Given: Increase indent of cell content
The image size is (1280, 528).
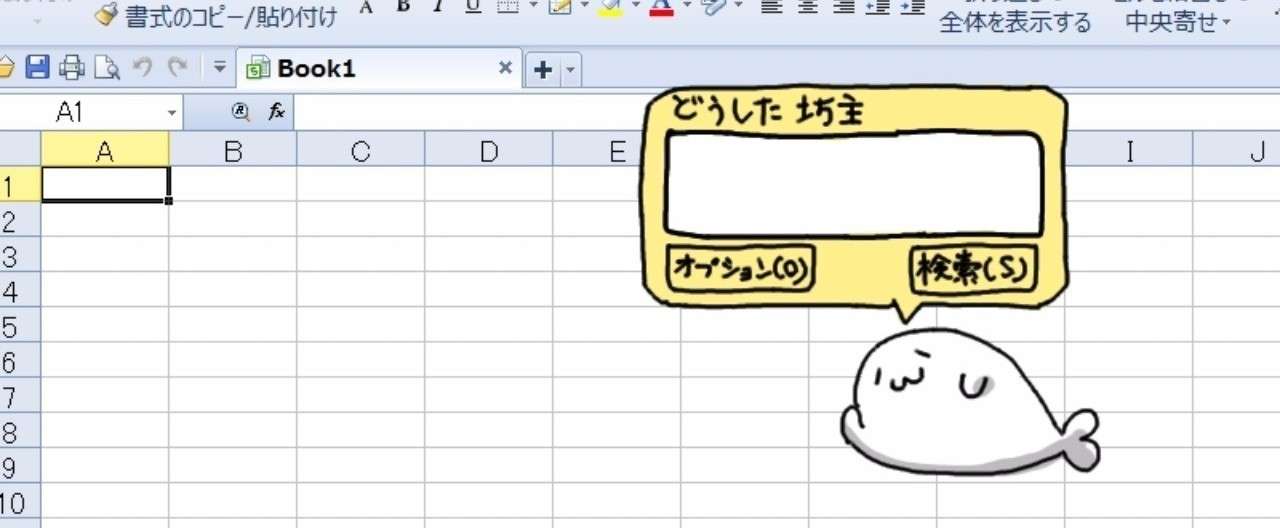Looking at the screenshot, I should click(x=912, y=6).
